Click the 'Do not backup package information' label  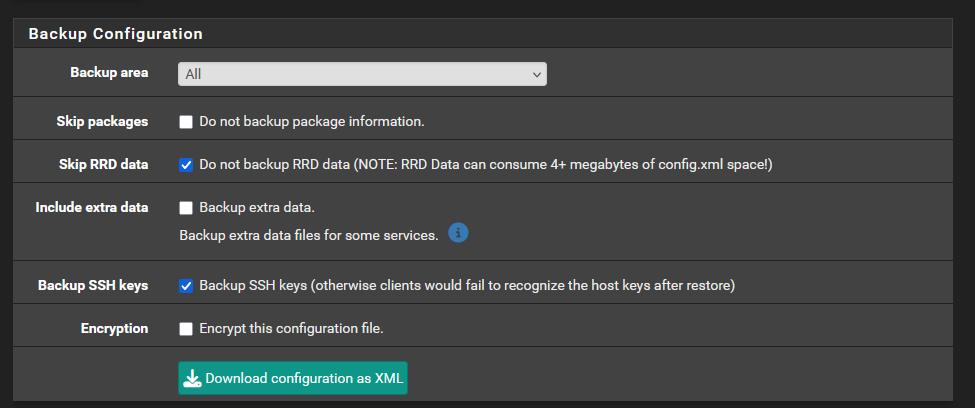312,122
